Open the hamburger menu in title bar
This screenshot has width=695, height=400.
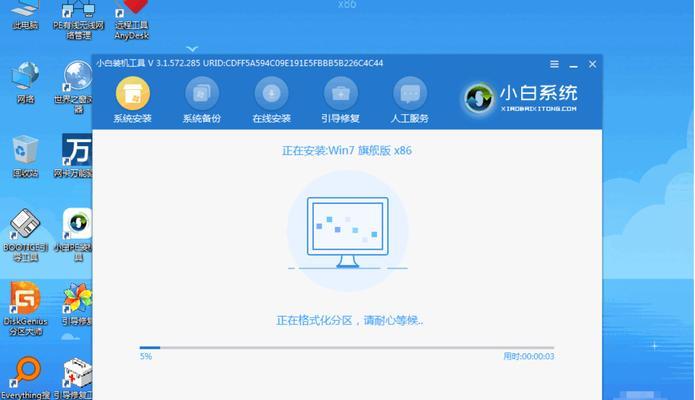pos(554,64)
